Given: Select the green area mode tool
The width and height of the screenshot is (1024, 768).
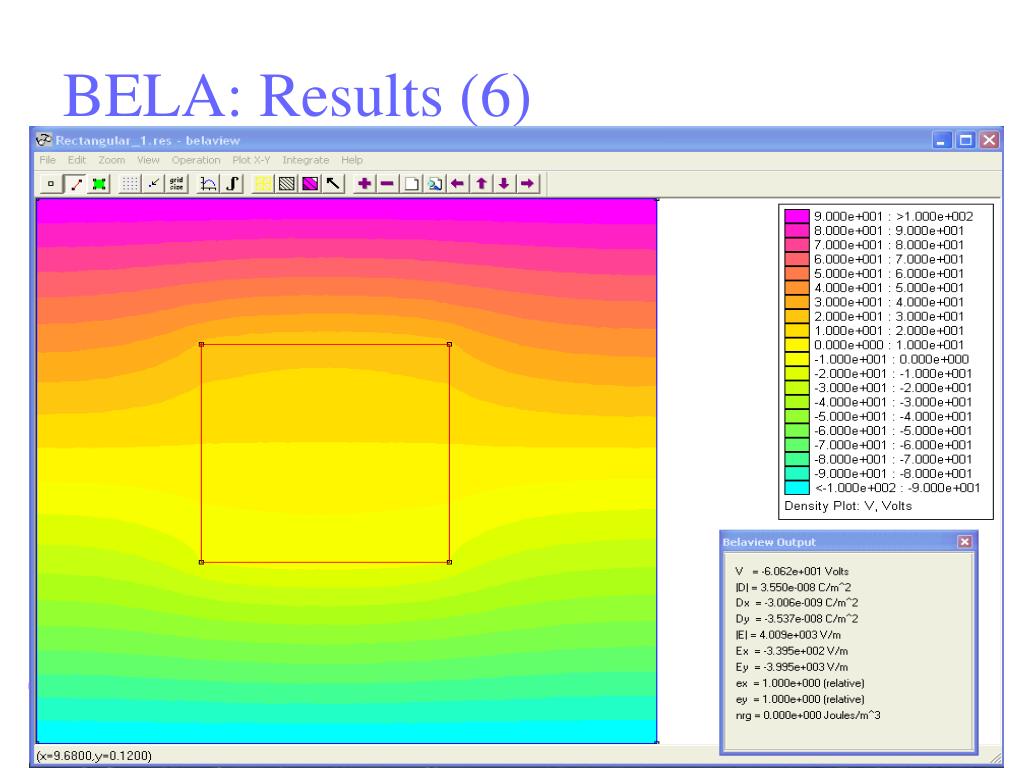Looking at the screenshot, I should click(x=99, y=184).
